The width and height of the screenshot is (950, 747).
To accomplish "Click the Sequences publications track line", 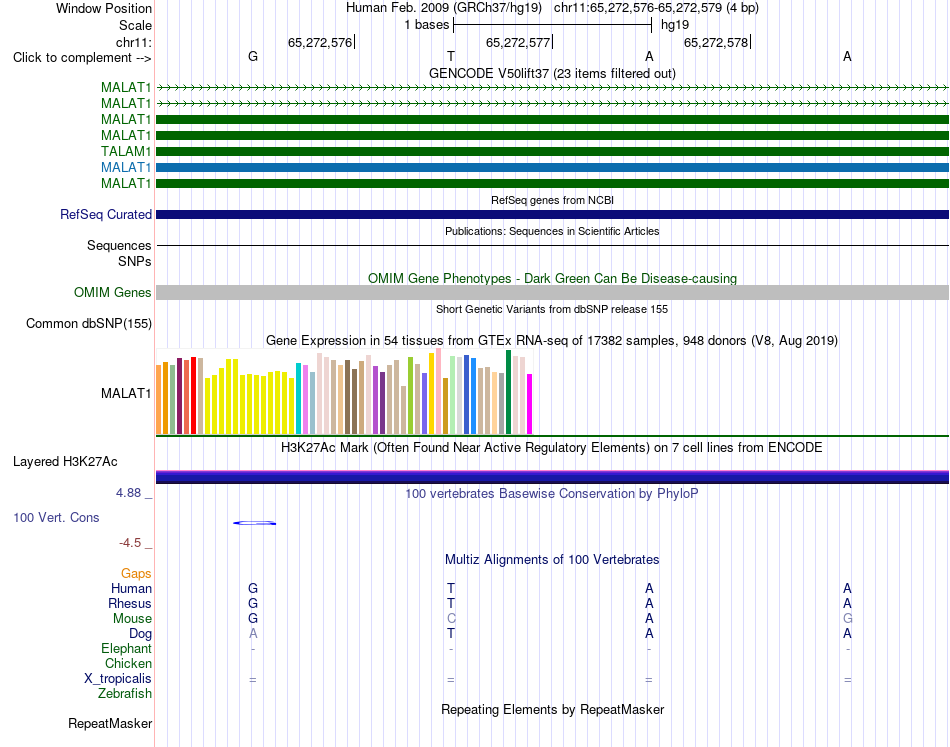I will tap(552, 245).
